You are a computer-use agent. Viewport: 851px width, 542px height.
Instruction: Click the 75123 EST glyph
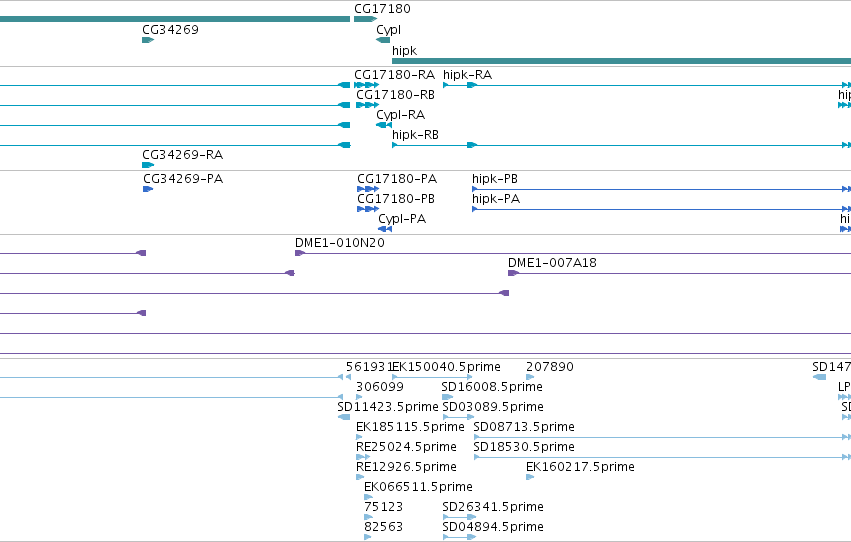pos(368,517)
